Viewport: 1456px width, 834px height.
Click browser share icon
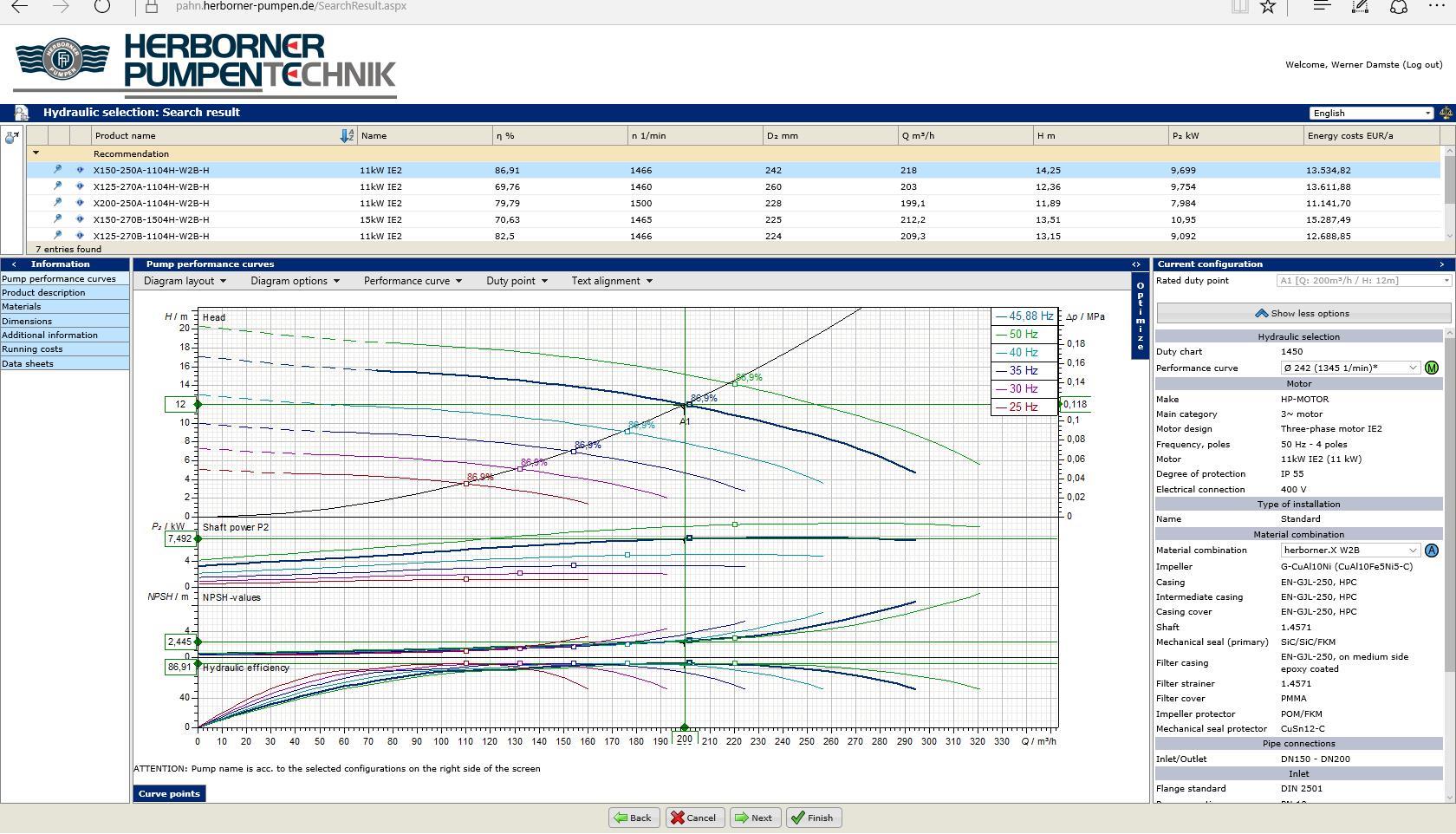point(1399,6)
